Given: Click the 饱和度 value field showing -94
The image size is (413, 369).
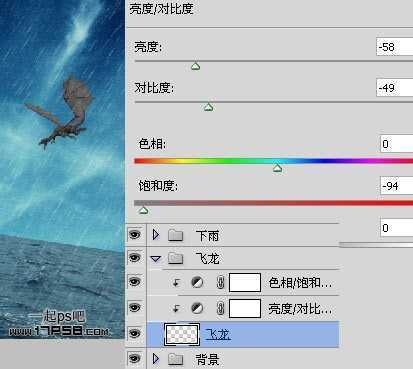Looking at the screenshot, I should tap(397, 186).
